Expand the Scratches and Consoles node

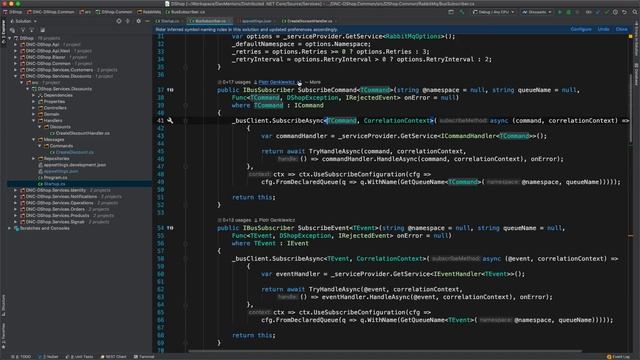point(10,229)
